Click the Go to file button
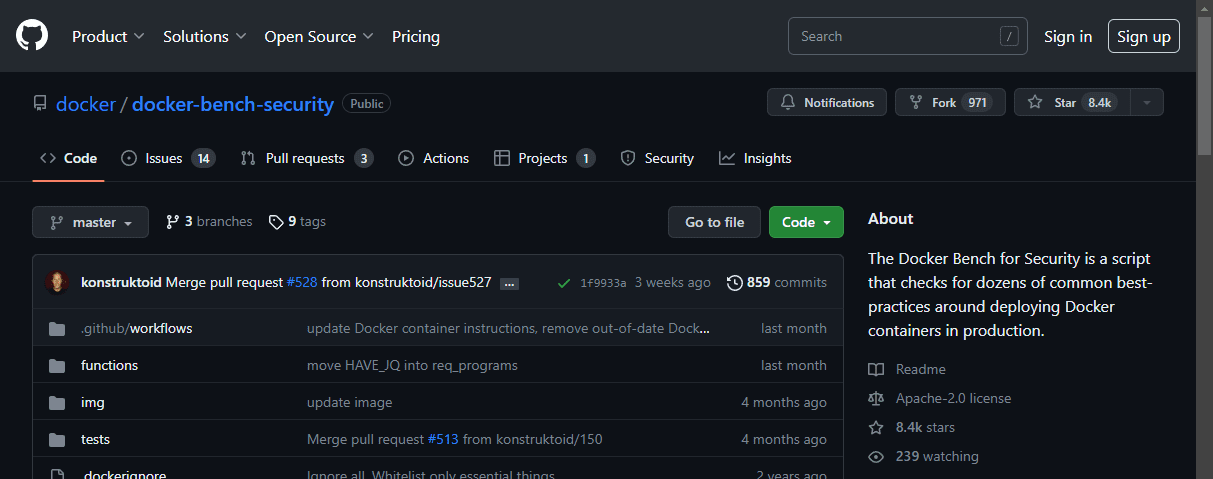The image size is (1213, 479). click(714, 222)
